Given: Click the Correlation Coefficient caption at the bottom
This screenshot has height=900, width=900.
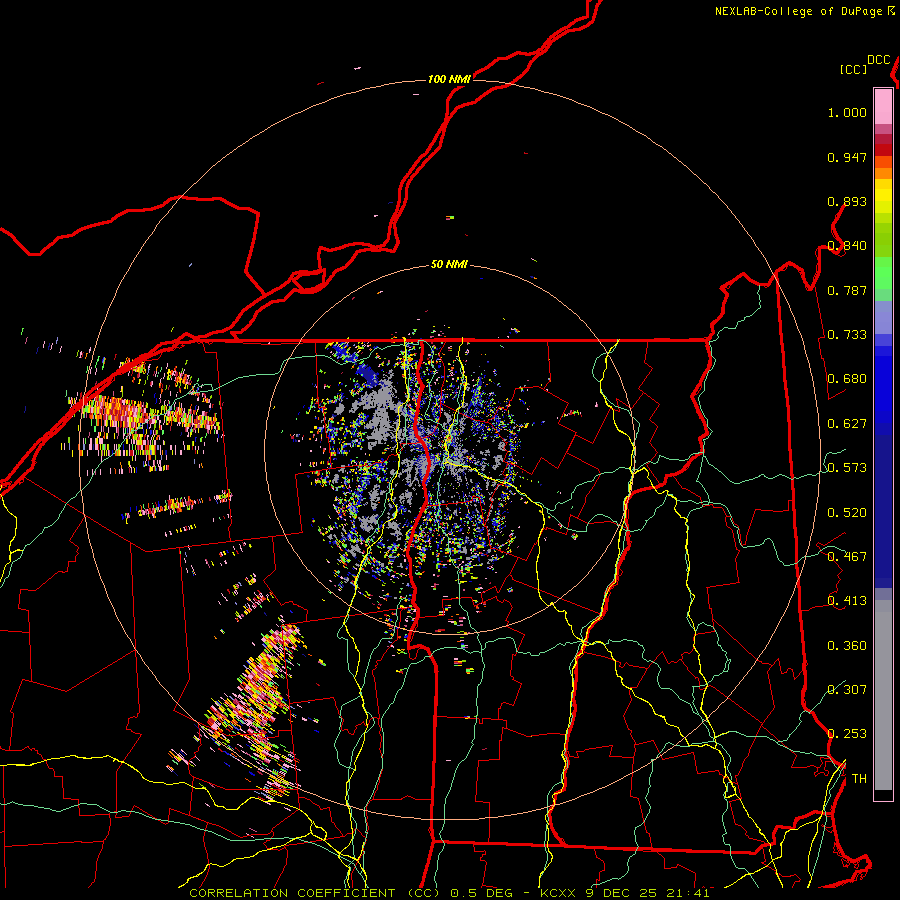Looking at the screenshot, I should (x=449, y=893).
